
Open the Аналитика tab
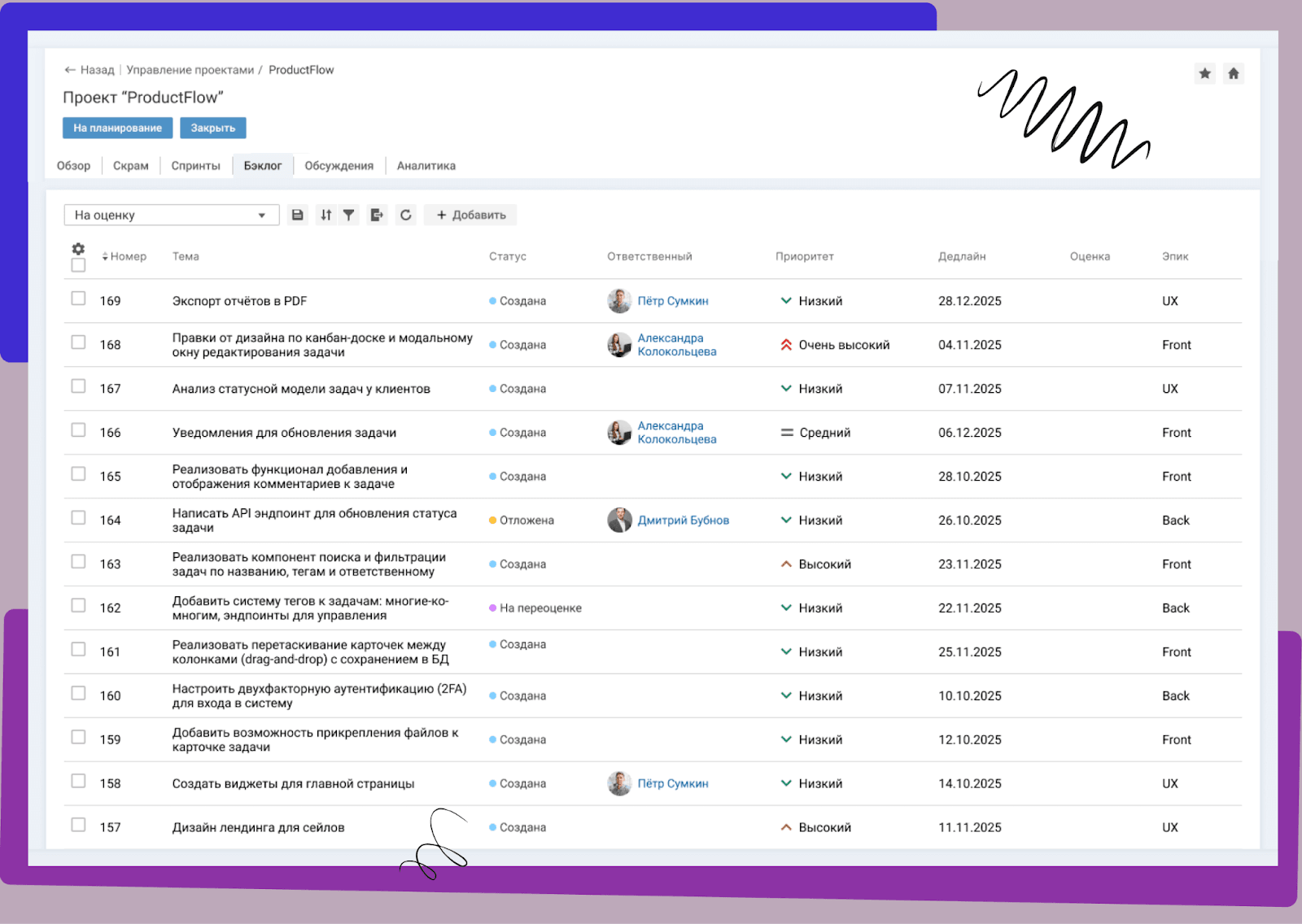tap(426, 166)
